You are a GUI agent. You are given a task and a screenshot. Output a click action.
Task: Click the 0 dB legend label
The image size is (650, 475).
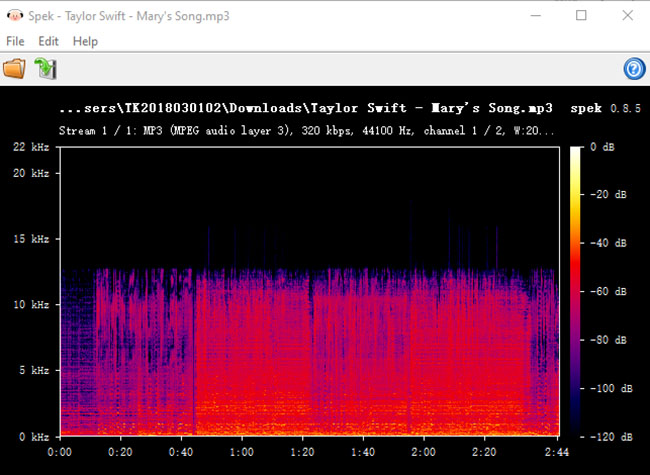click(602, 147)
